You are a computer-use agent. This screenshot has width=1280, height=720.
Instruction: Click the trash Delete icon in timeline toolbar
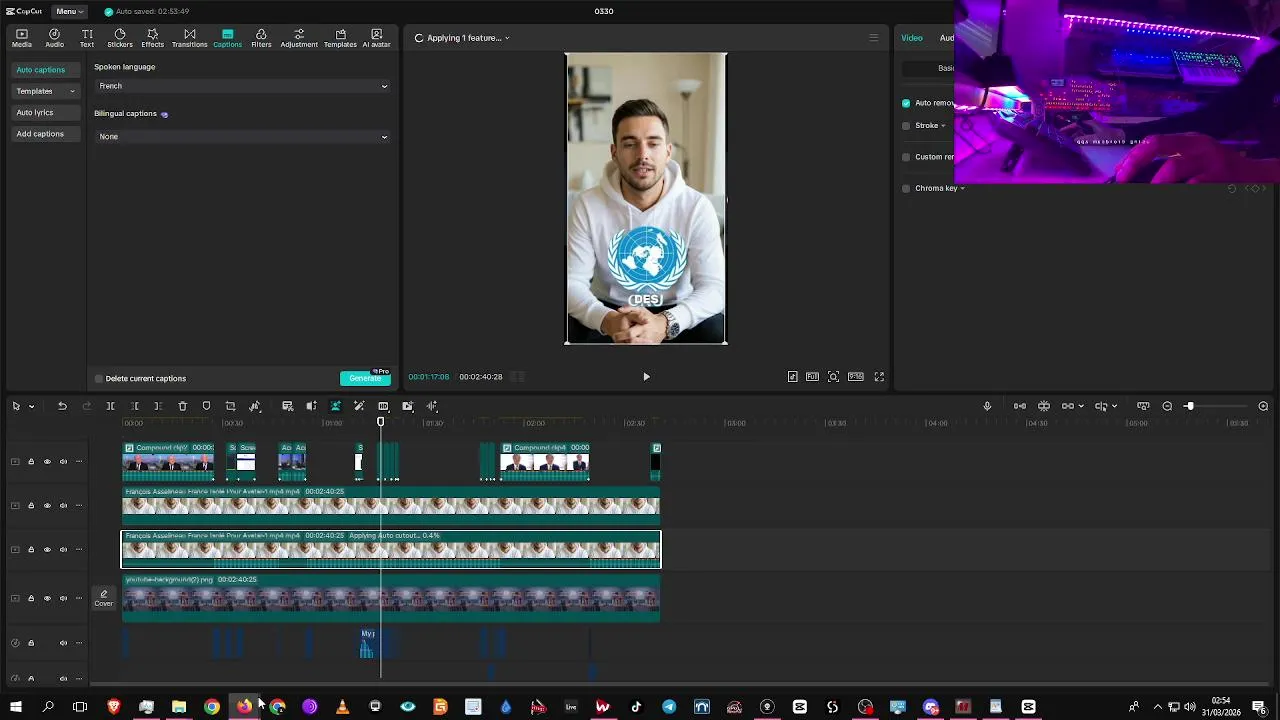click(182, 406)
